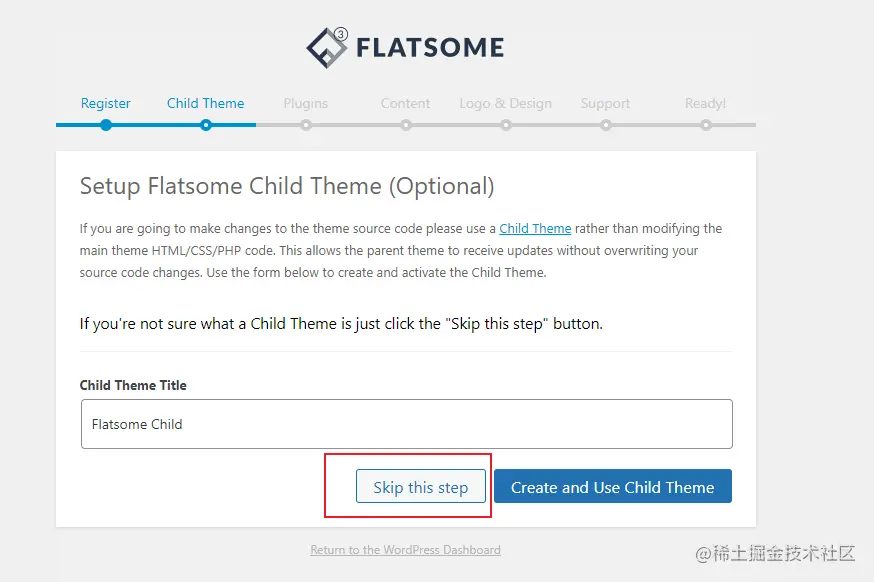Screen dimensions: 874x582
Task: Click Create and Use Child Theme button
Action: point(613,486)
